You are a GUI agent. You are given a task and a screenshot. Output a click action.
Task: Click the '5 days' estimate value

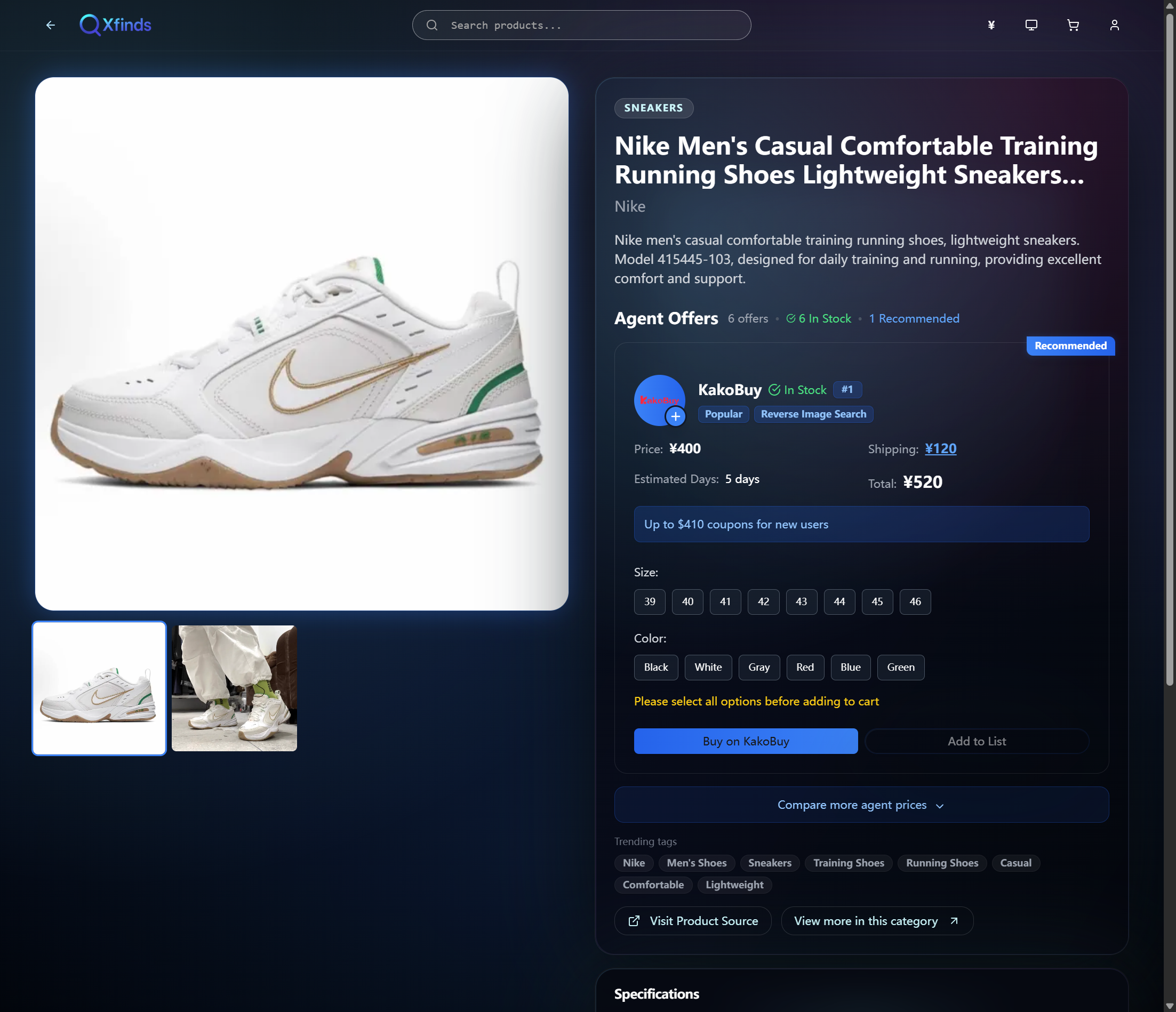pyautogui.click(x=742, y=479)
